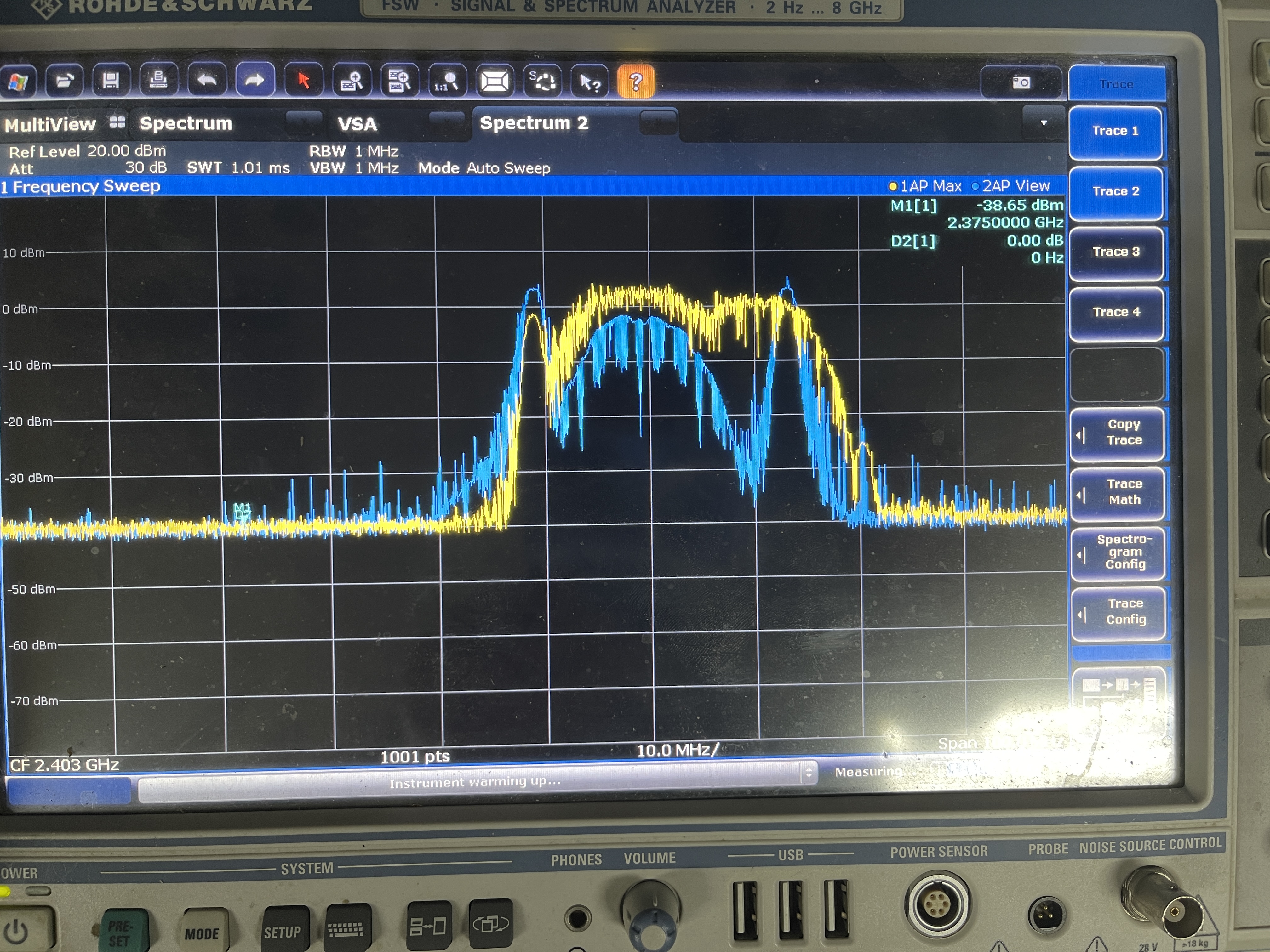The width and height of the screenshot is (1270, 952).
Task: Undo the last action using the back arrow
Action: [x=207, y=79]
